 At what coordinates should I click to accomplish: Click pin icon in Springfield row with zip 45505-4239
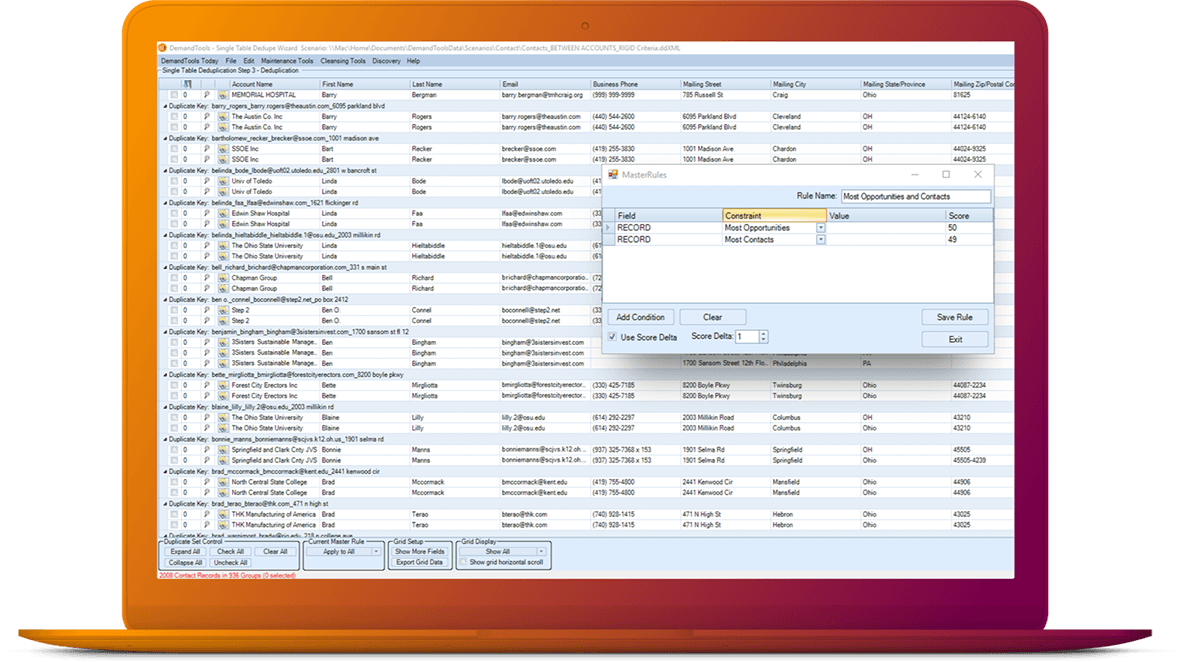[207, 460]
